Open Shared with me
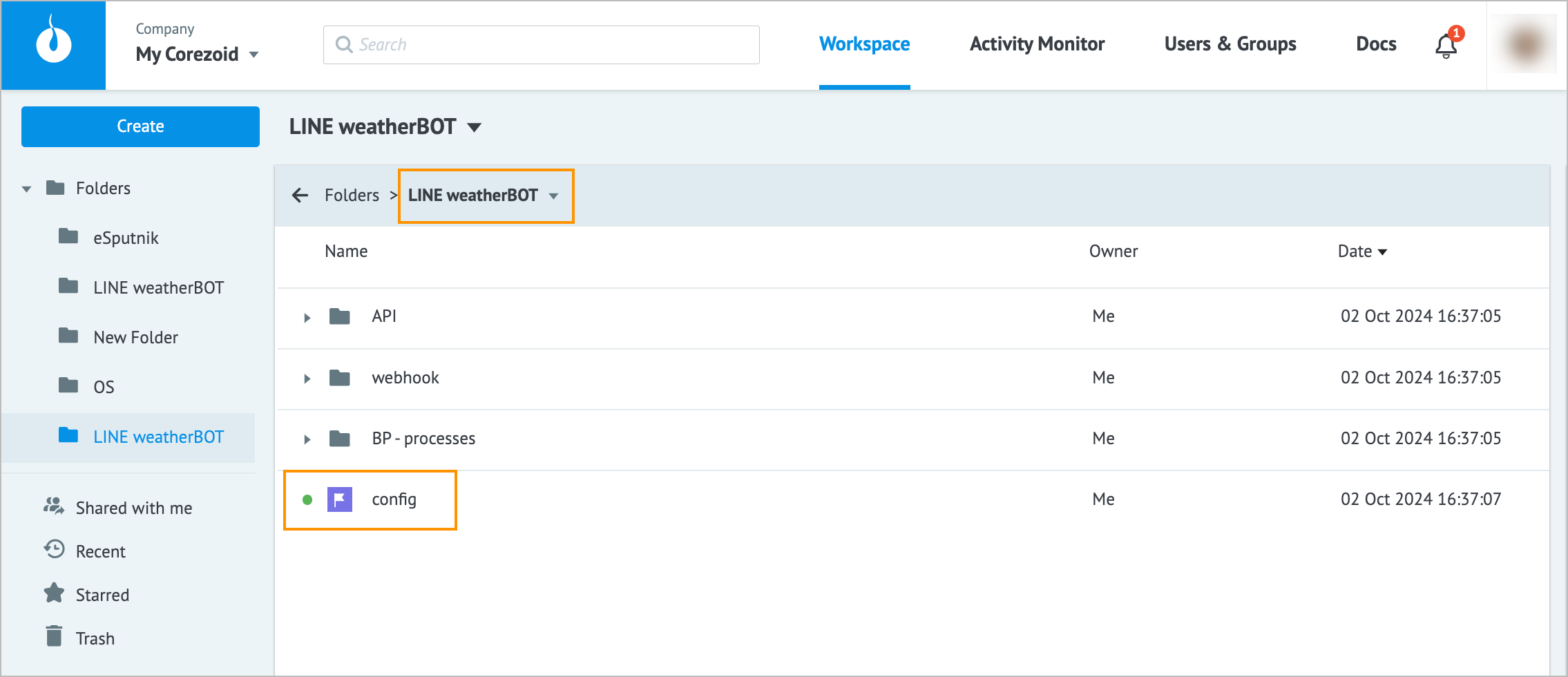The height and width of the screenshot is (677, 1568). (134, 508)
